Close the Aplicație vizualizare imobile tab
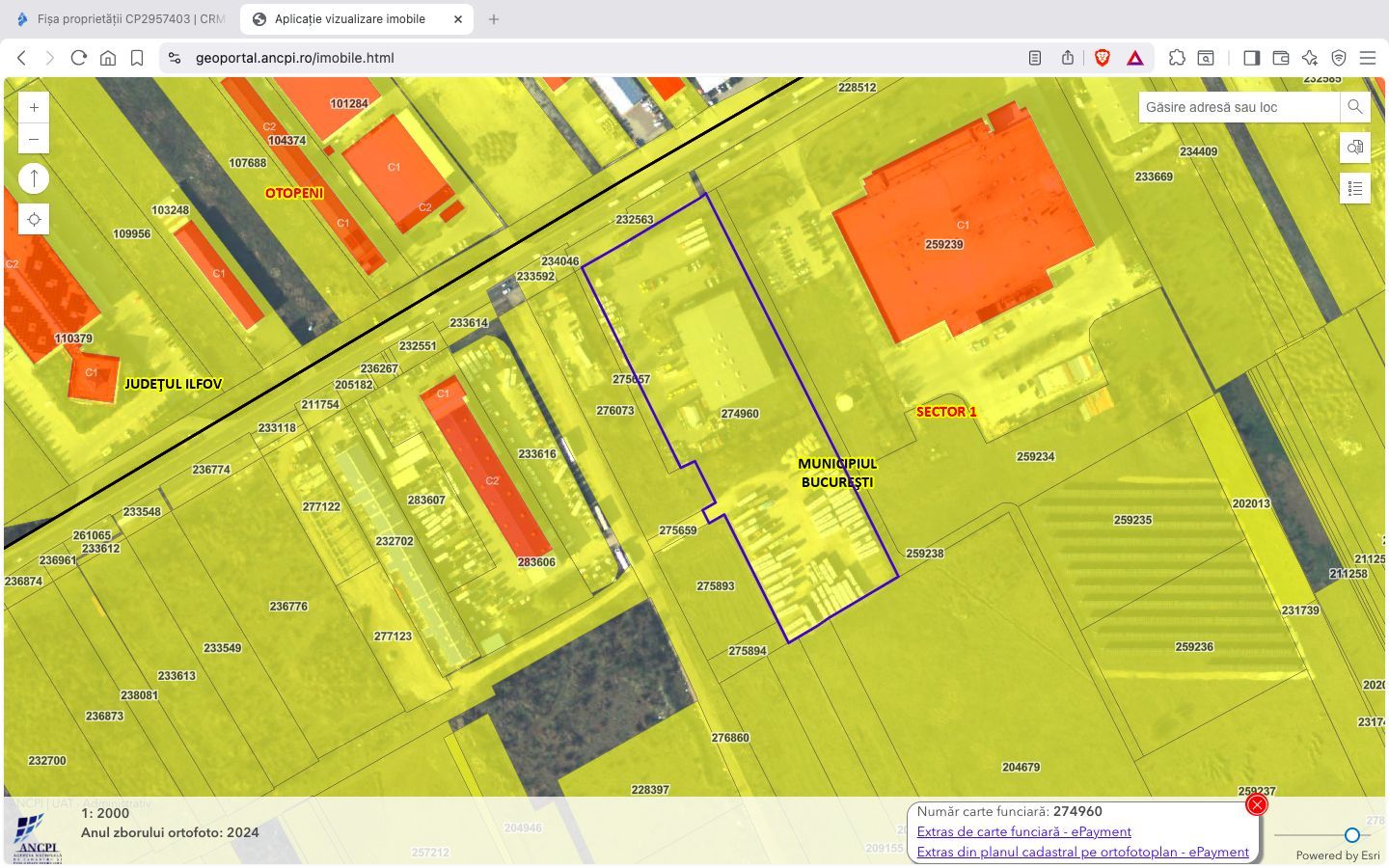 tap(458, 19)
